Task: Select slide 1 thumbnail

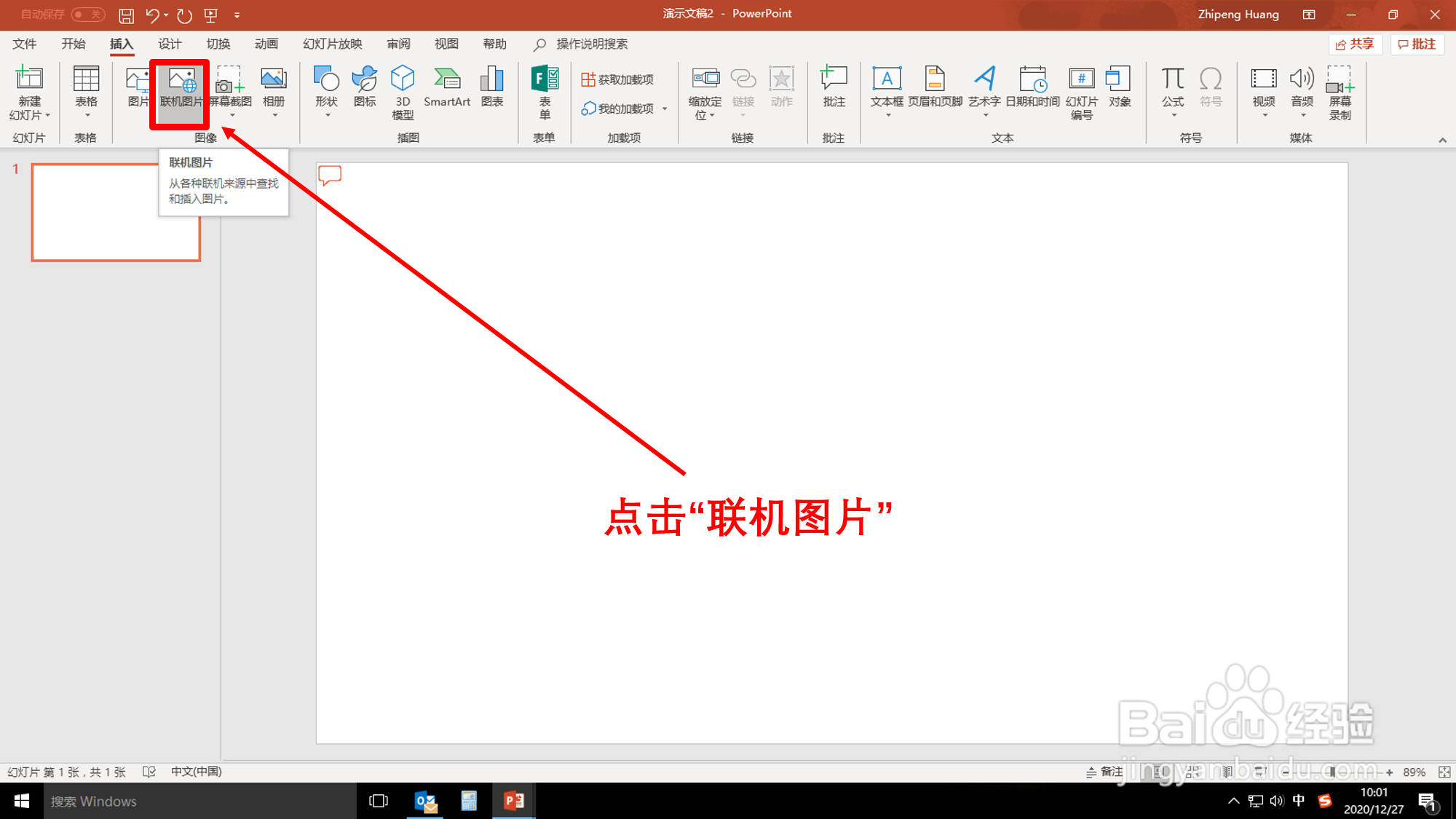Action: pyautogui.click(x=116, y=212)
